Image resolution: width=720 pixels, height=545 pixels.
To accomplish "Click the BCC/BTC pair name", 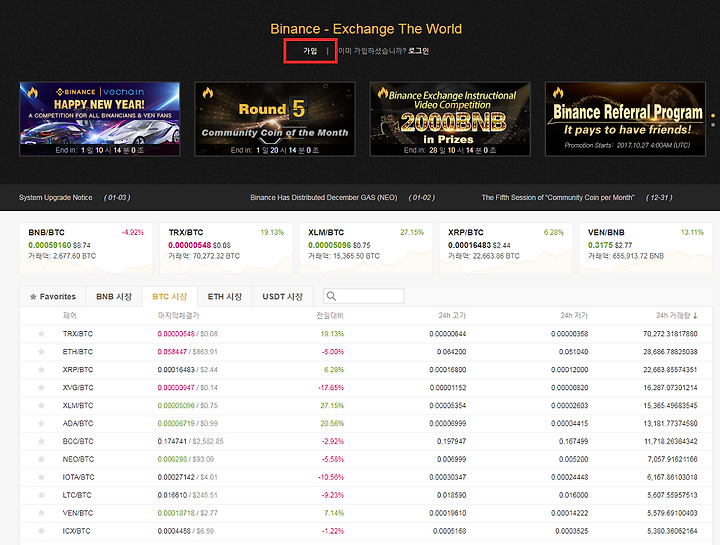I will pyautogui.click(x=78, y=441).
